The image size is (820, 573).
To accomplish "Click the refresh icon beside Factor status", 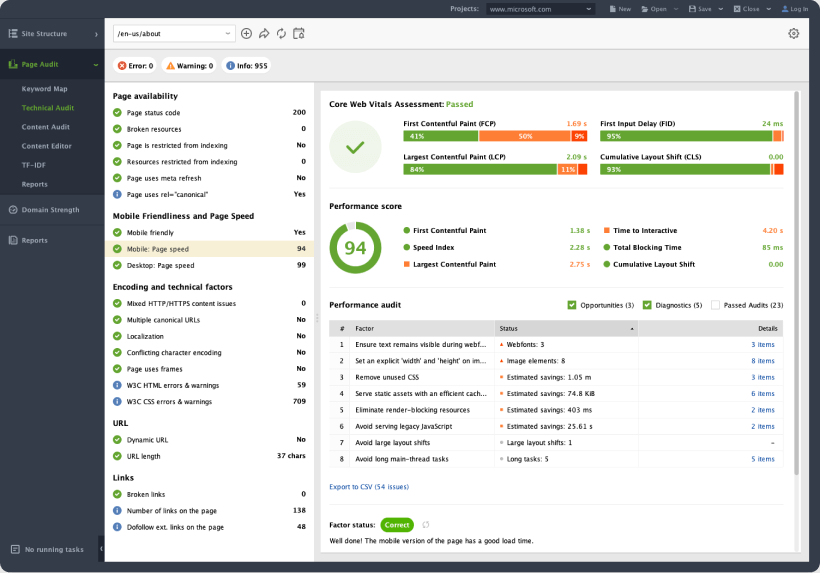I will (426, 525).
